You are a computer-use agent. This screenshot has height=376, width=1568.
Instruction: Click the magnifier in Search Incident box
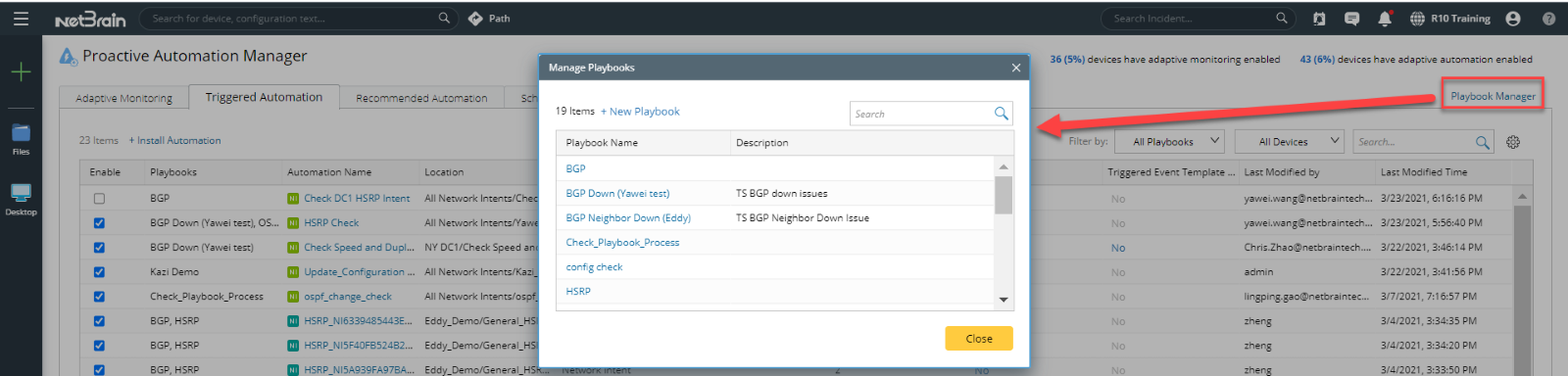point(1281,18)
